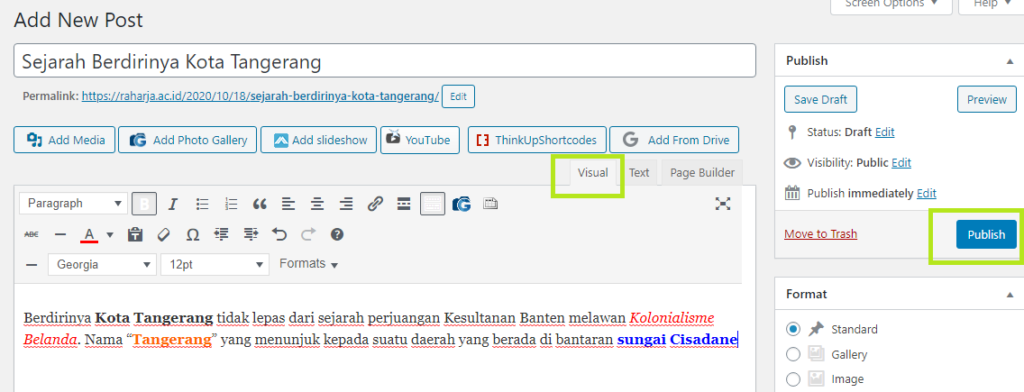
Task: Increase indent of paragraph
Action: click(250, 234)
